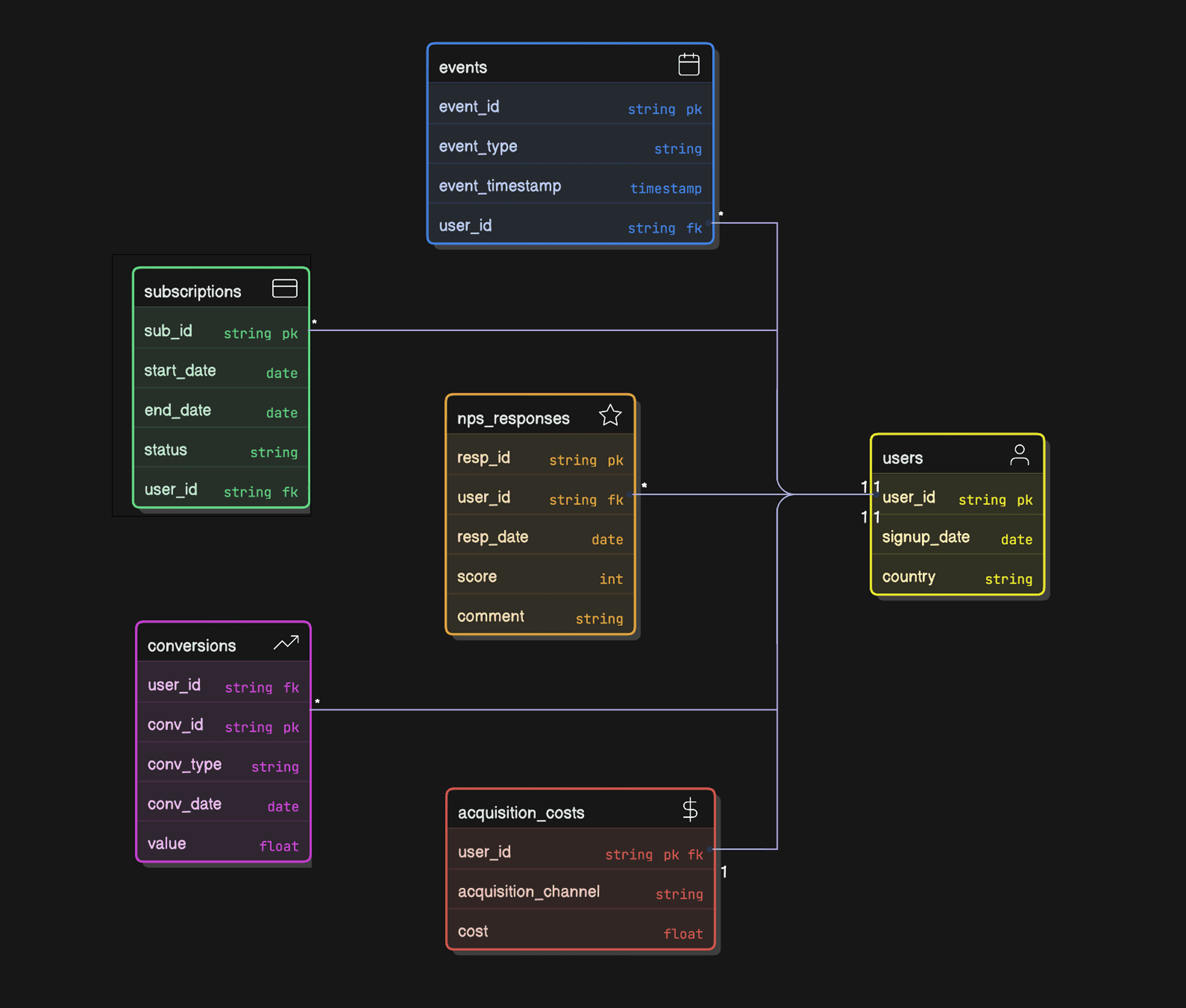Click the trend chart icon on conversions table
This screenshot has width=1186, height=1008.
click(x=286, y=642)
